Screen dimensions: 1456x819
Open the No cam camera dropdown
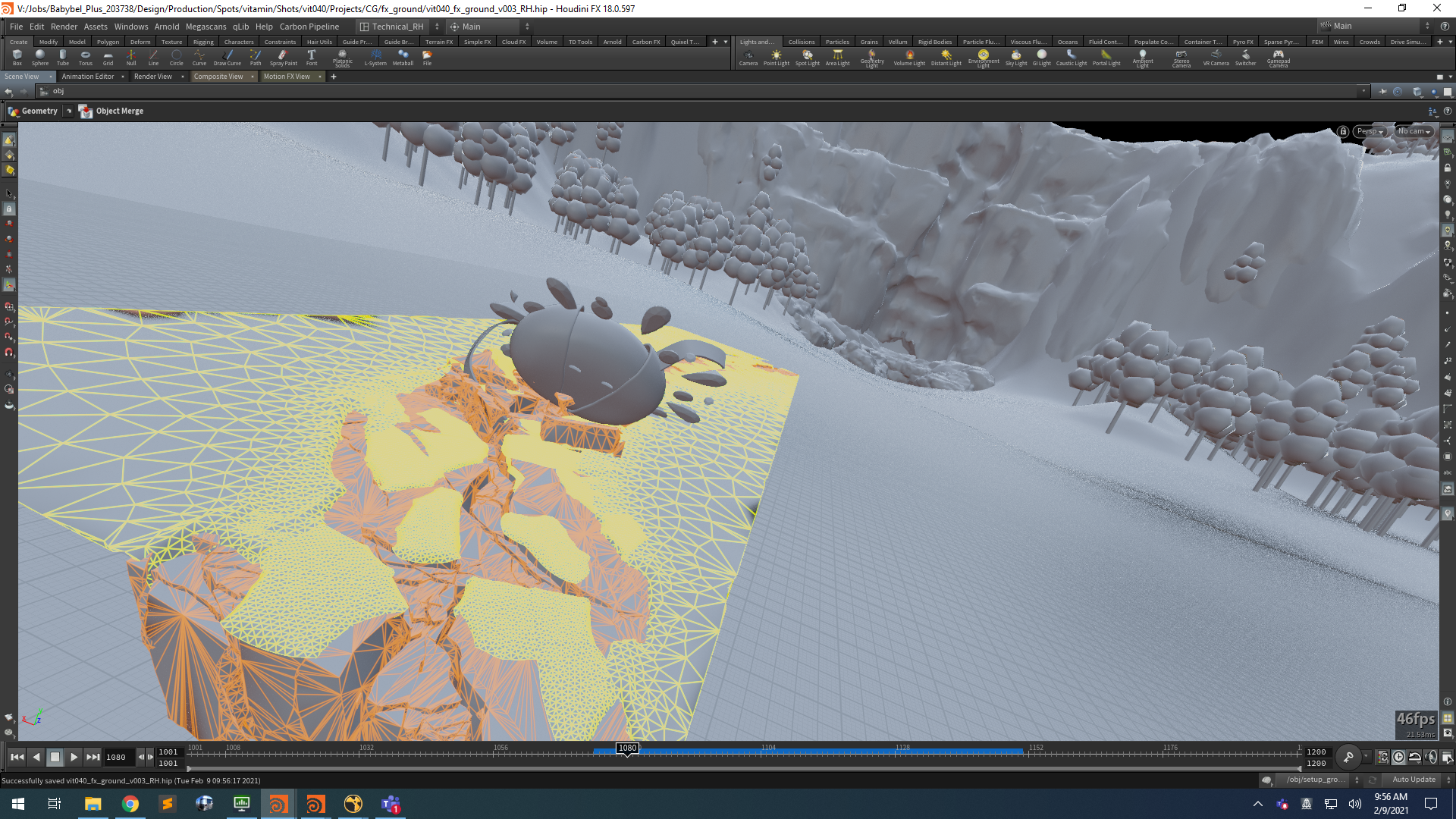click(1414, 131)
